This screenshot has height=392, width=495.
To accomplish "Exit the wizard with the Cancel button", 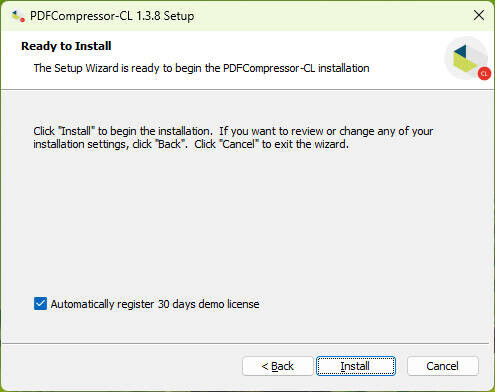I will (442, 366).
